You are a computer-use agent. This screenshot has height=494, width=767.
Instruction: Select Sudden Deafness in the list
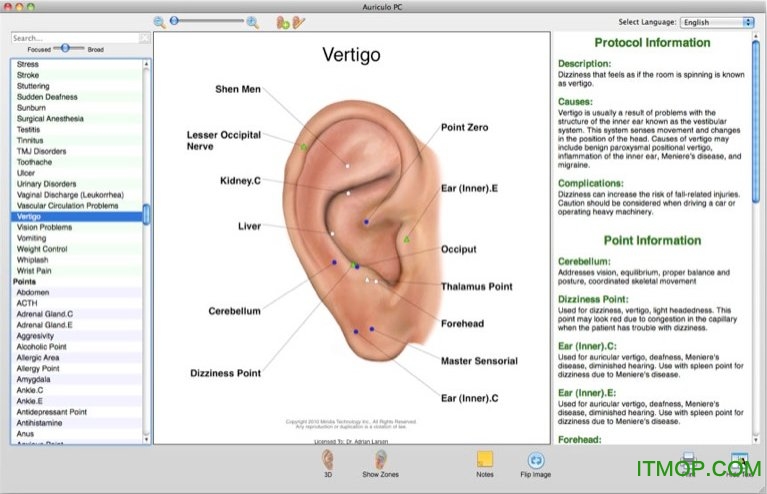click(77, 97)
